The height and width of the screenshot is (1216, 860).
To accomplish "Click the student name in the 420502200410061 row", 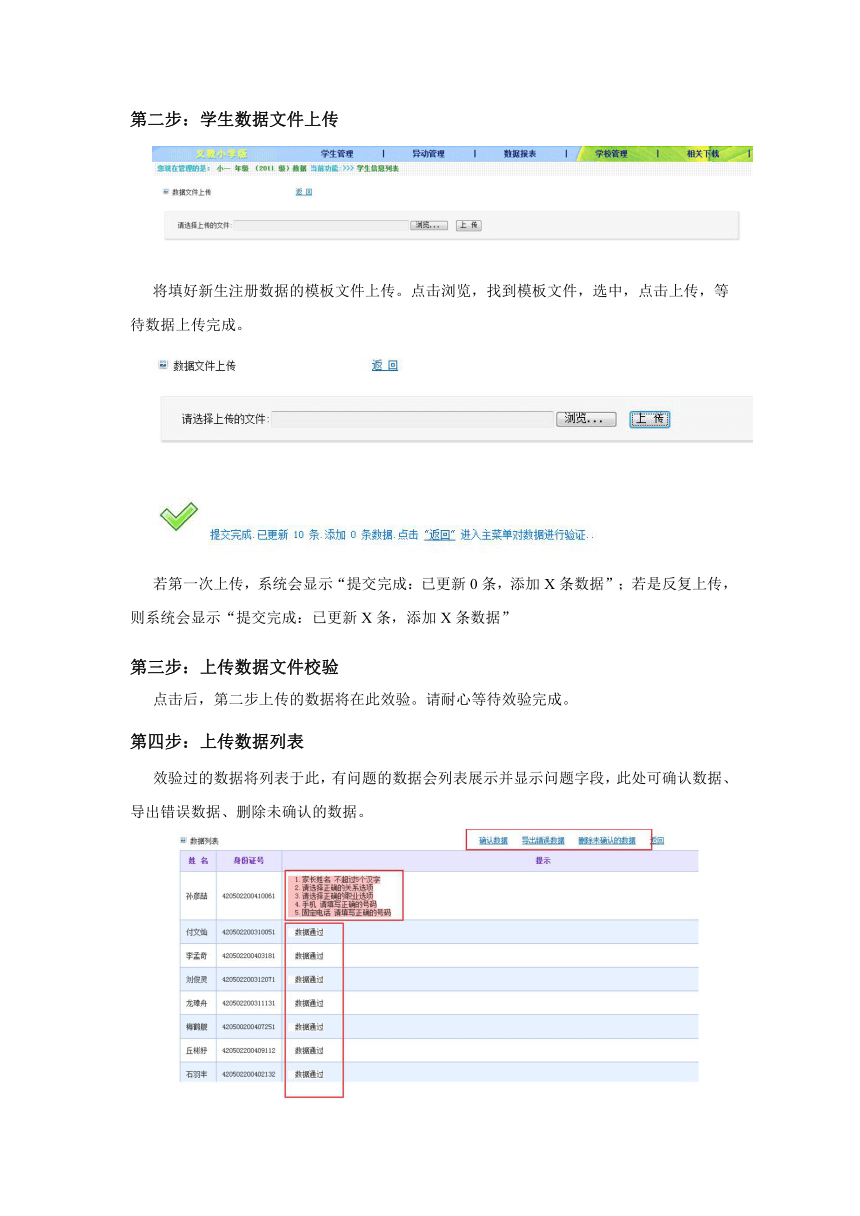I will tap(196, 896).
